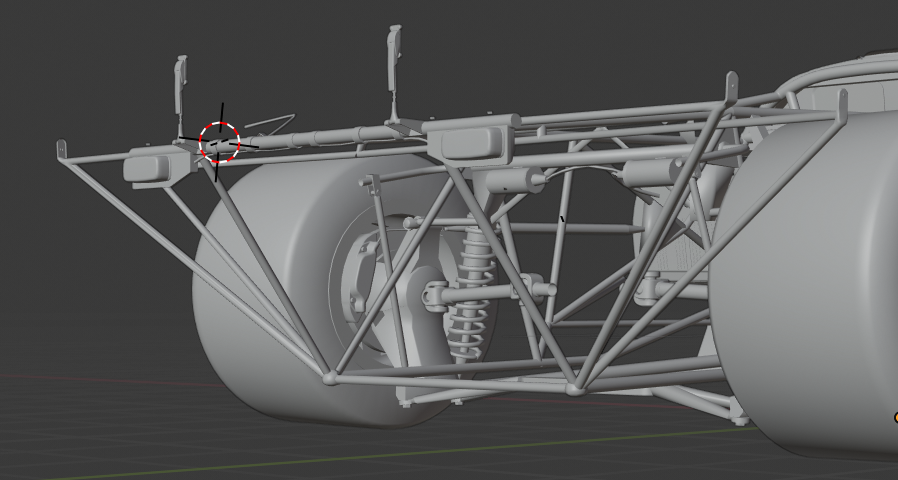Click the lower-left frame ball joint
This screenshot has height=480, width=898.
330,377
